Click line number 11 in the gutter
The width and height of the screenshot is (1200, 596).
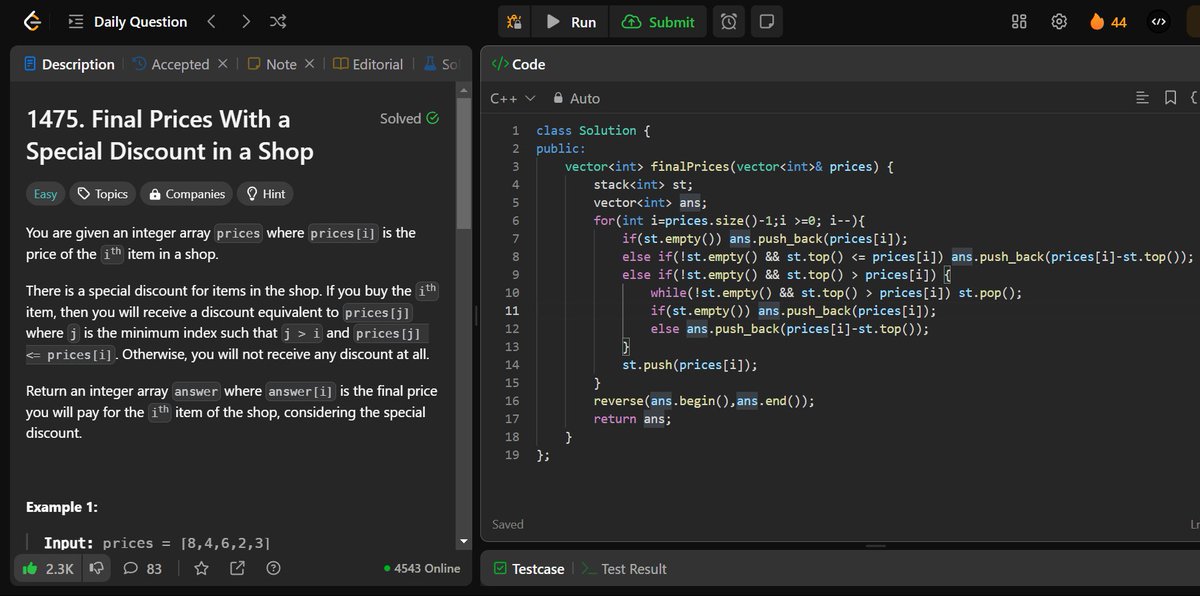512,310
